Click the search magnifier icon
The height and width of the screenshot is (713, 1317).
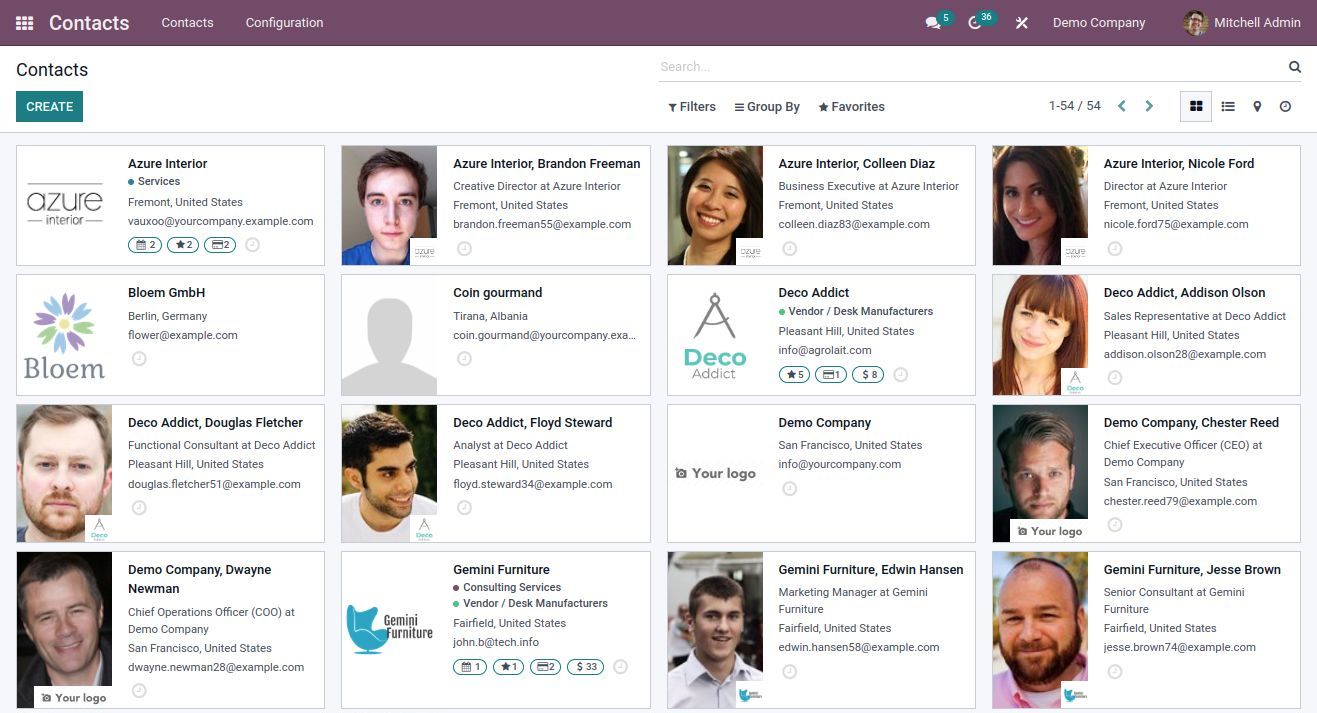[x=1294, y=67]
